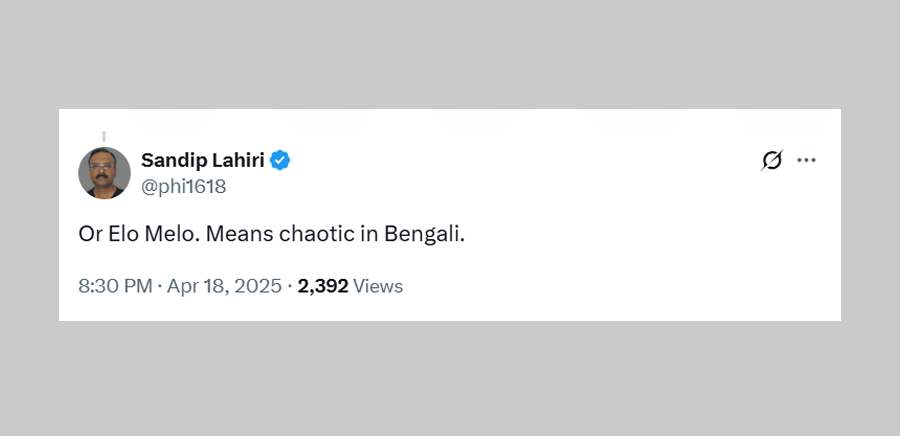The height and width of the screenshot is (436, 900).
Task: Open the Grok explain-post icon
Action: [x=771, y=160]
